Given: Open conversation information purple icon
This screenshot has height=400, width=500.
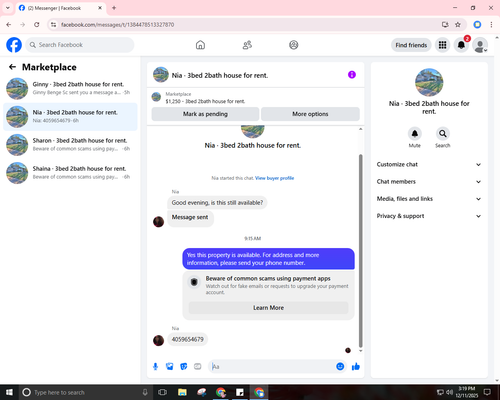Looking at the screenshot, I should click(x=352, y=75).
